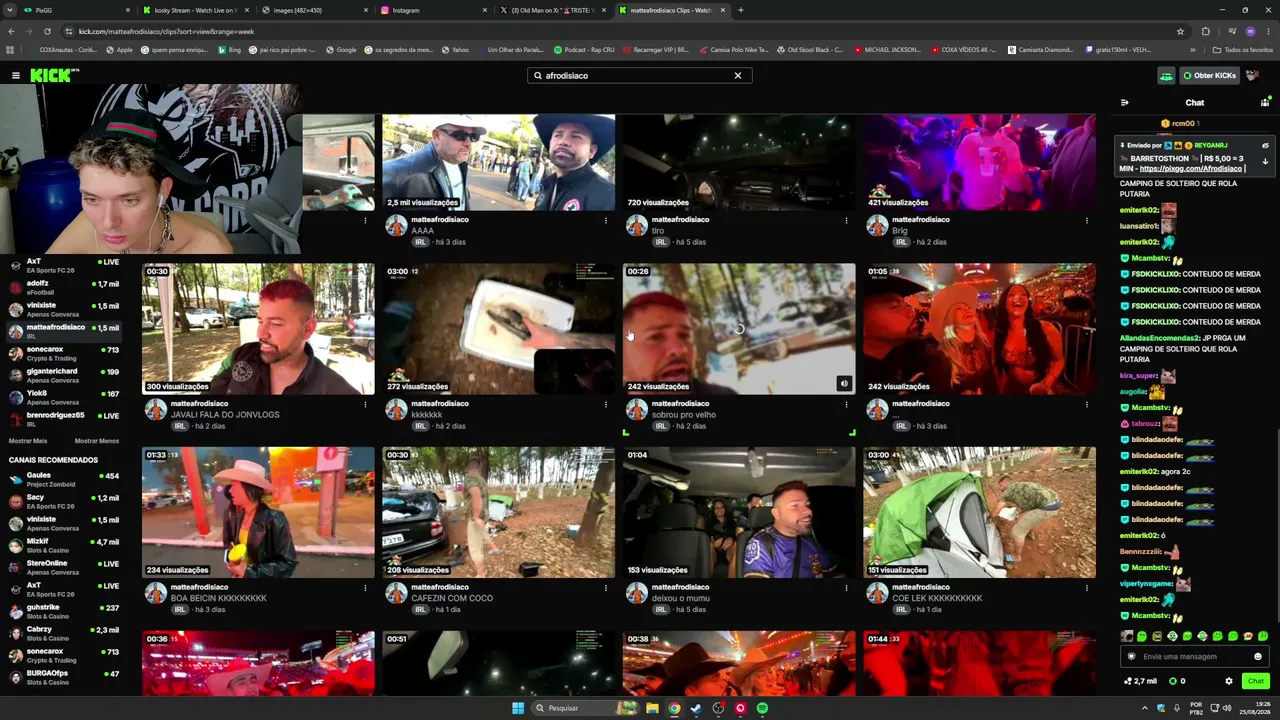Open options menu for 'JAVALI FALA DO JONVLOGS' clip
This screenshot has width=1280, height=720.
click(x=365, y=405)
